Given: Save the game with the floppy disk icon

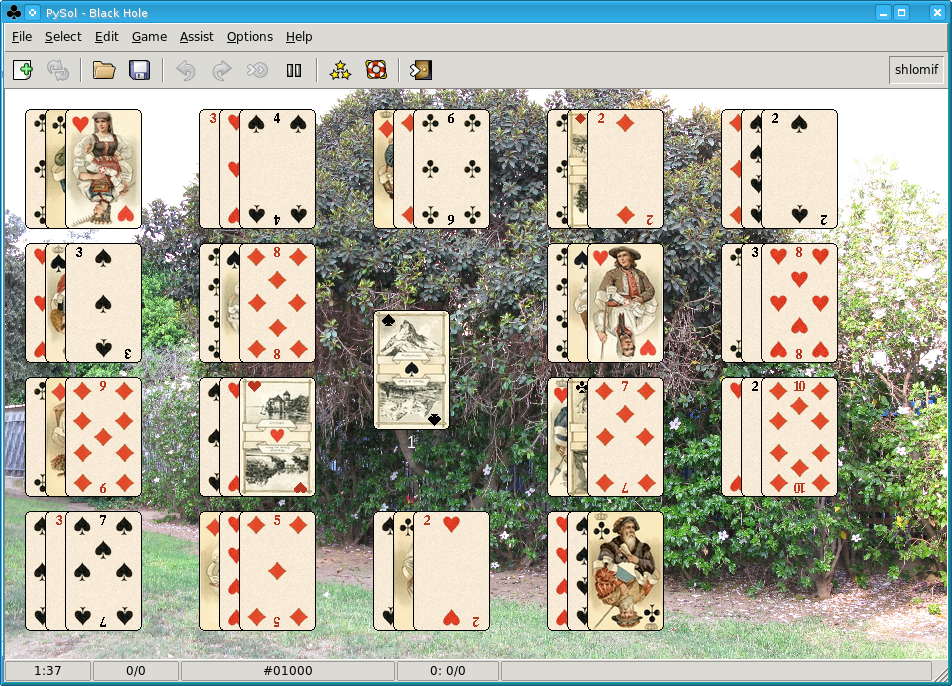Looking at the screenshot, I should pyautogui.click(x=140, y=70).
